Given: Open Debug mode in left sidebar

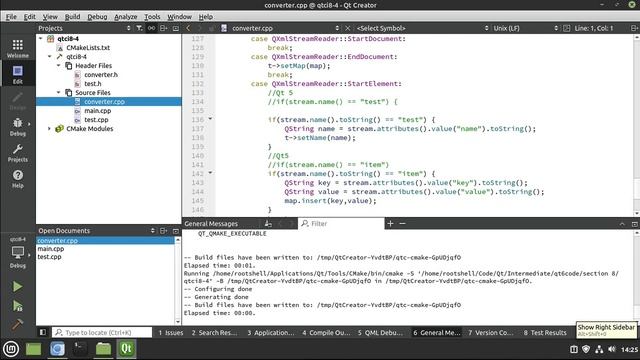Looking at the screenshot, I should tap(18, 127).
